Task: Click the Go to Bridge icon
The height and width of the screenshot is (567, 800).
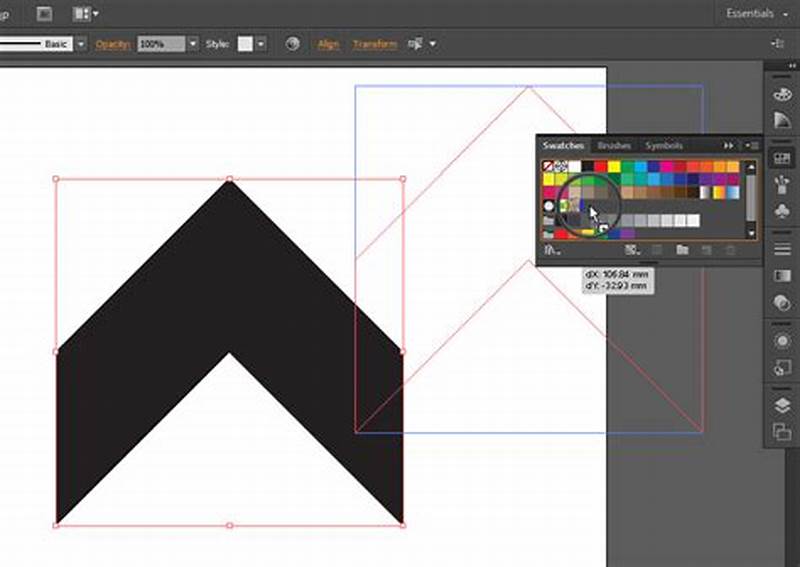Action: 44,14
